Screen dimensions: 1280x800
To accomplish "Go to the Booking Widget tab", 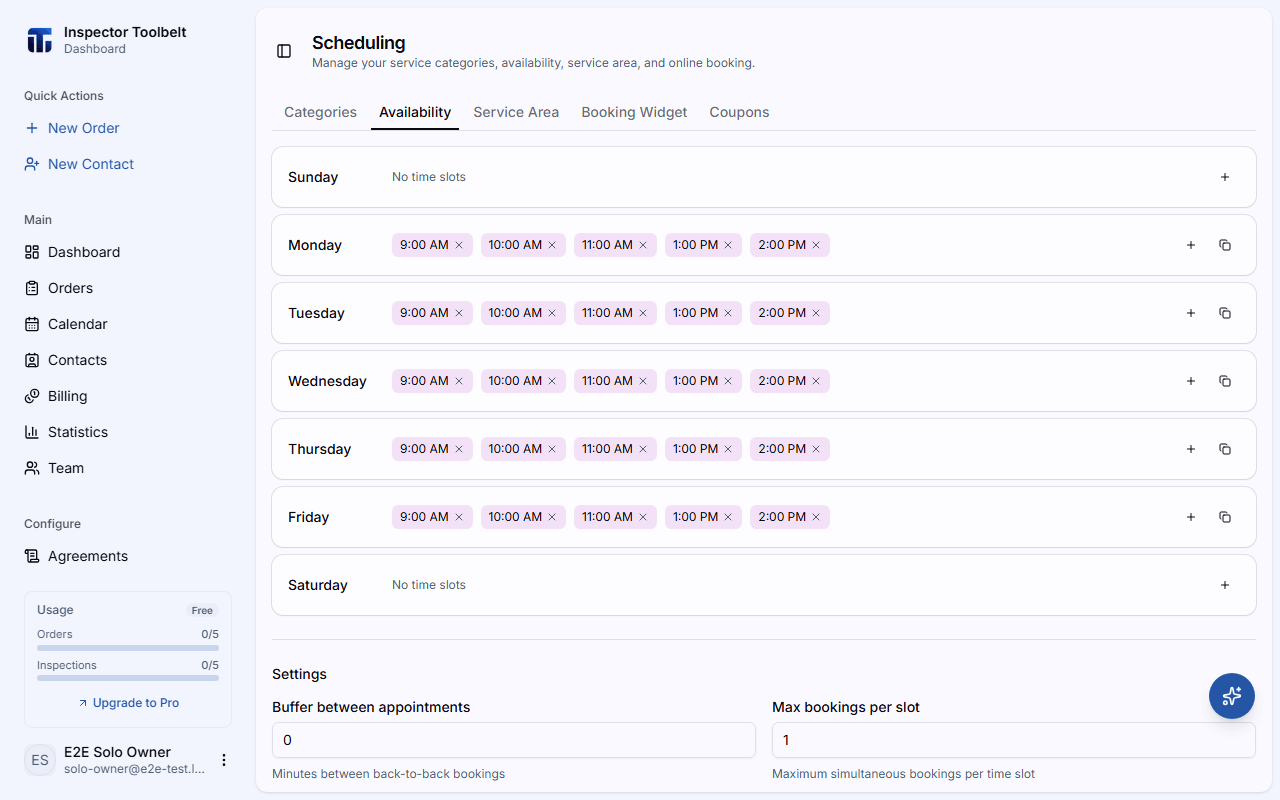I will (634, 112).
